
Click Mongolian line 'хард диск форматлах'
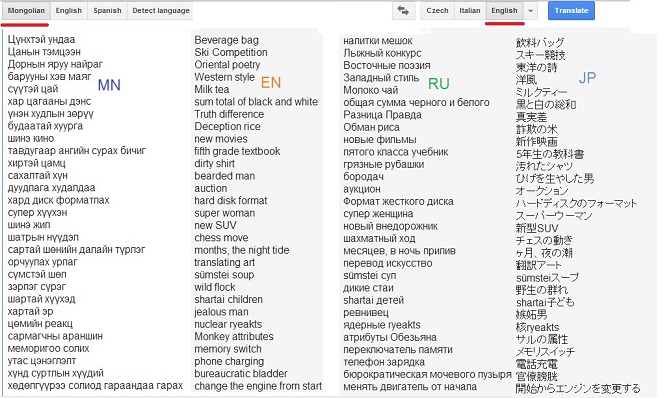pyautogui.click(x=58, y=200)
